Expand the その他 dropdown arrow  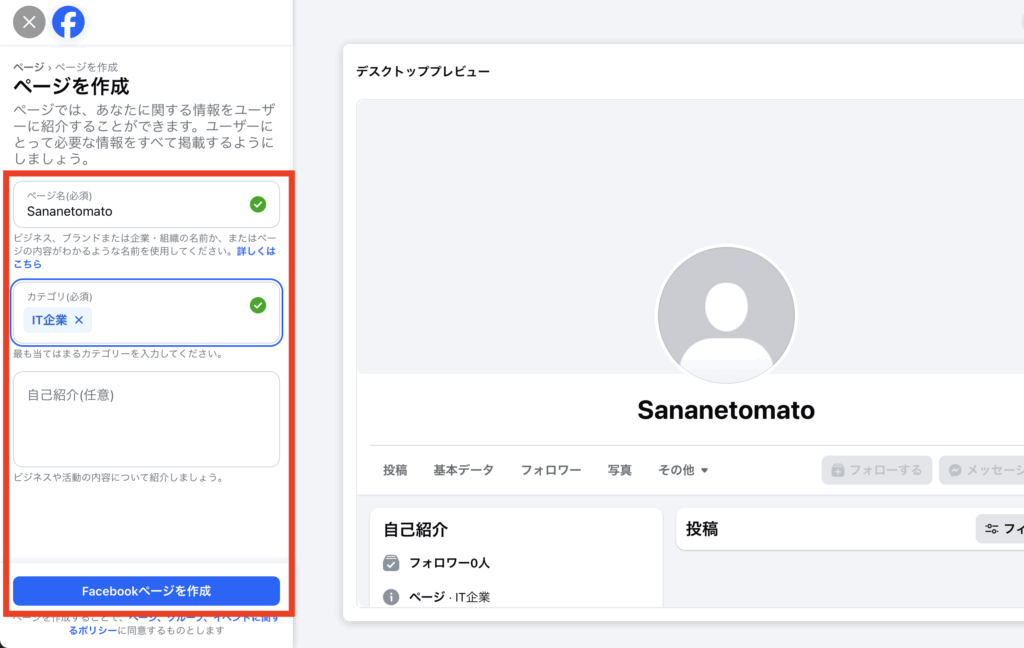pyautogui.click(x=704, y=470)
